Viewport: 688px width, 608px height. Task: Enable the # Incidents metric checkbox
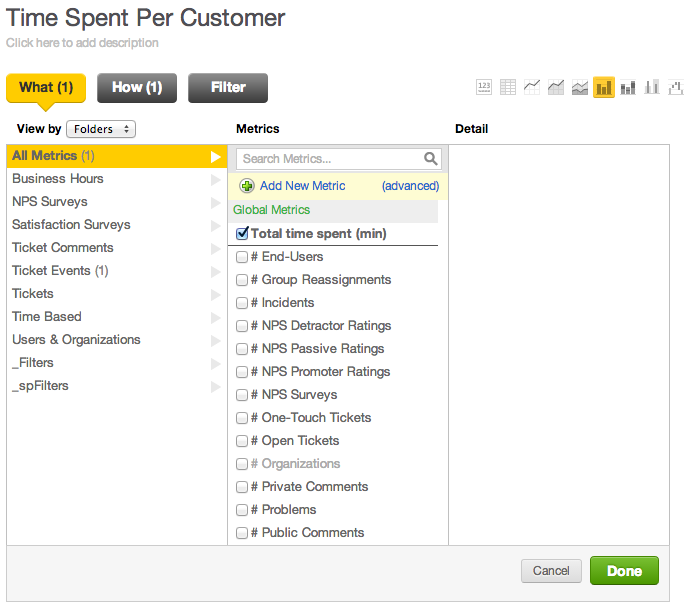[x=242, y=303]
